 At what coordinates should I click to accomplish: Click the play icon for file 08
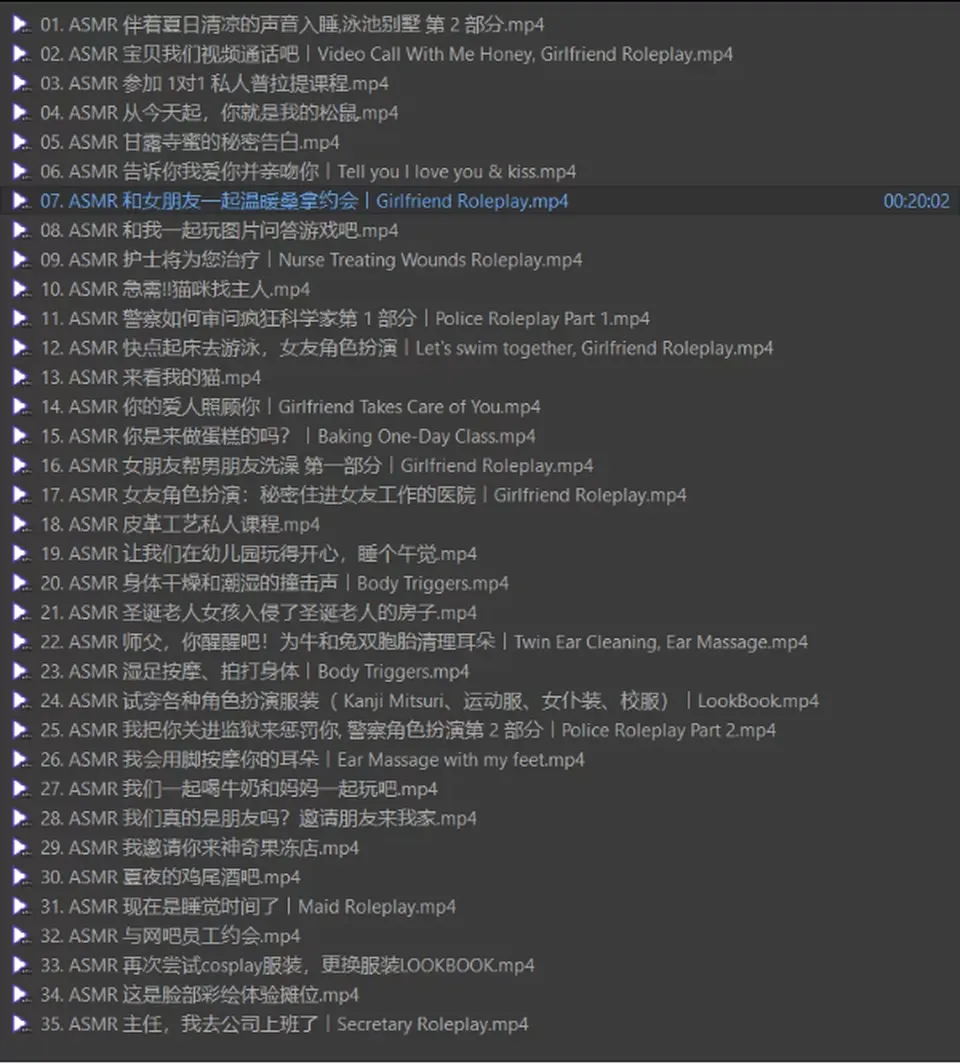pos(22,231)
